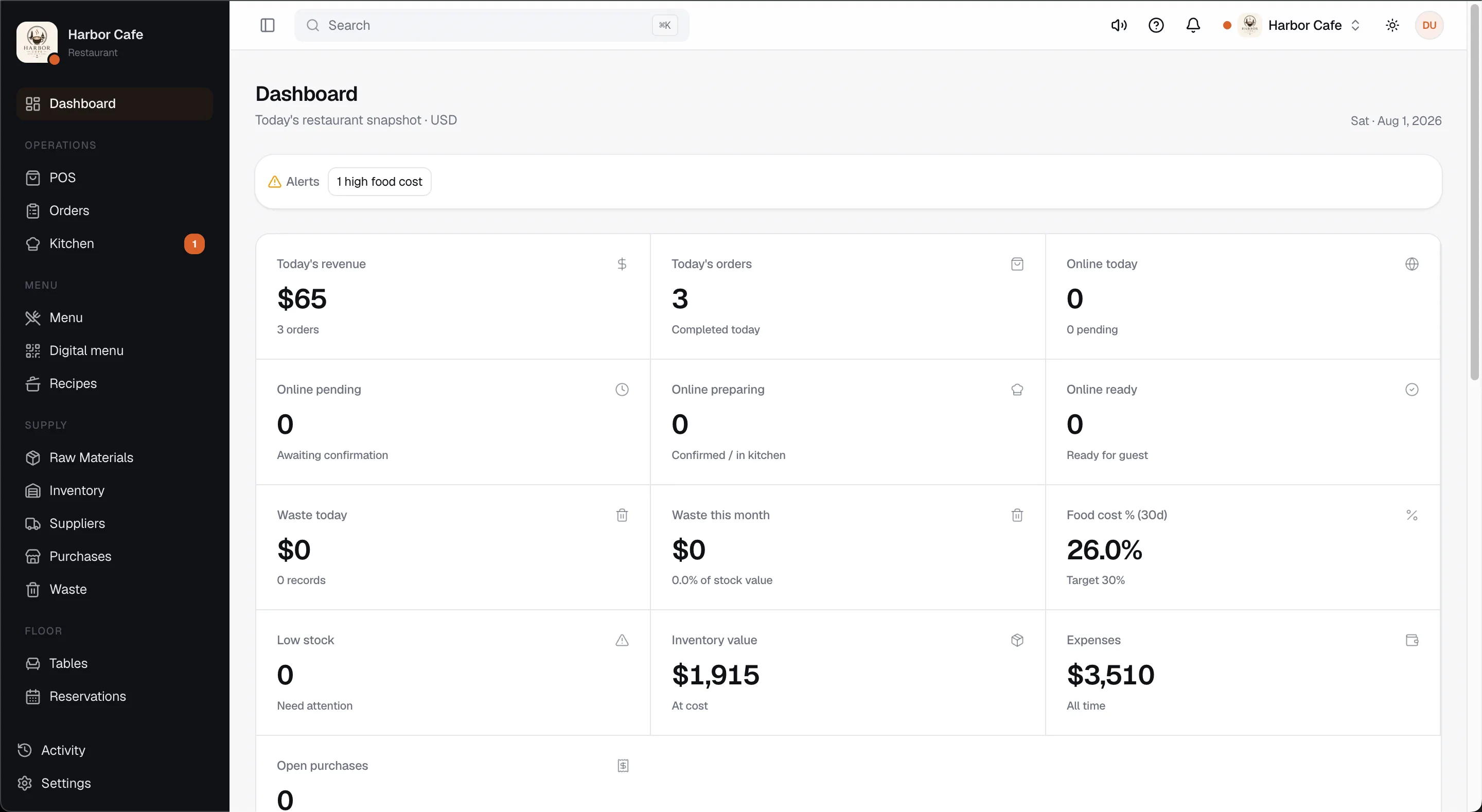Click the wallet icon on Expenses card
The image size is (1482, 812).
pyautogui.click(x=1412, y=641)
